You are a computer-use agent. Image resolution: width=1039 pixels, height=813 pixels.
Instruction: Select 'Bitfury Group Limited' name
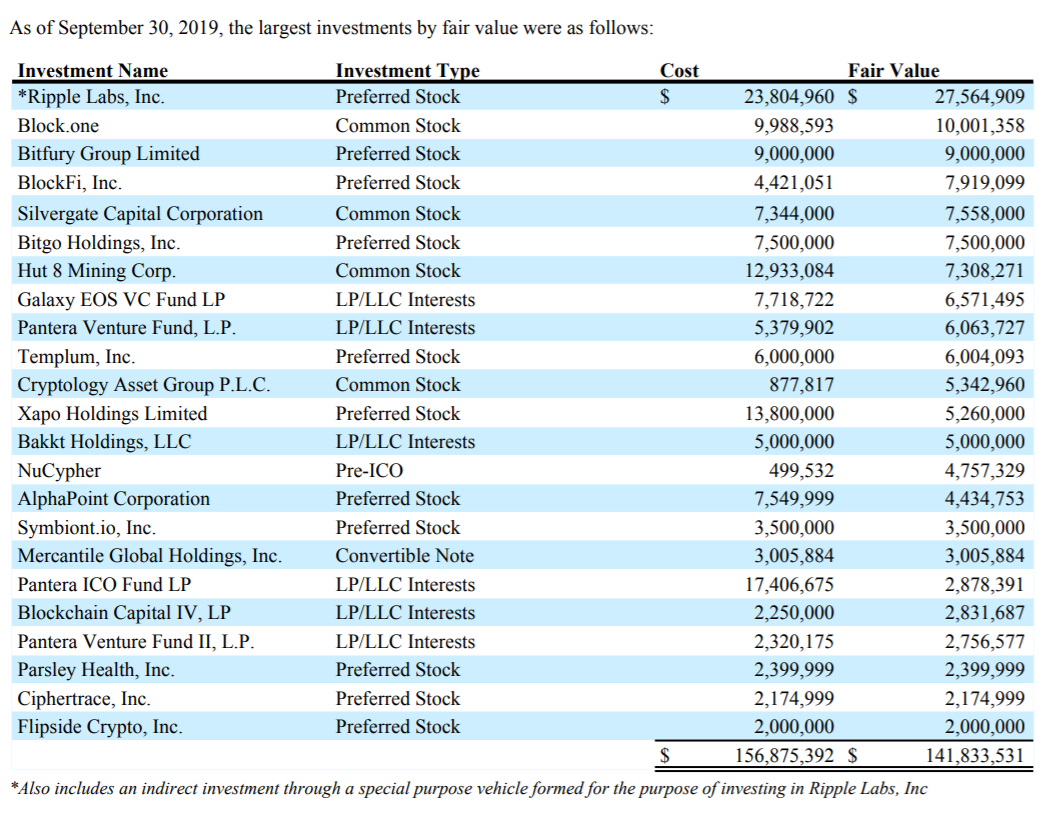pyautogui.click(x=108, y=154)
